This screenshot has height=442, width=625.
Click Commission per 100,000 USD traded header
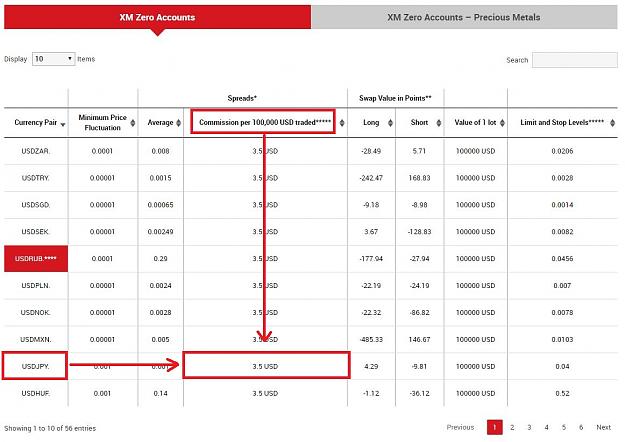click(x=265, y=122)
